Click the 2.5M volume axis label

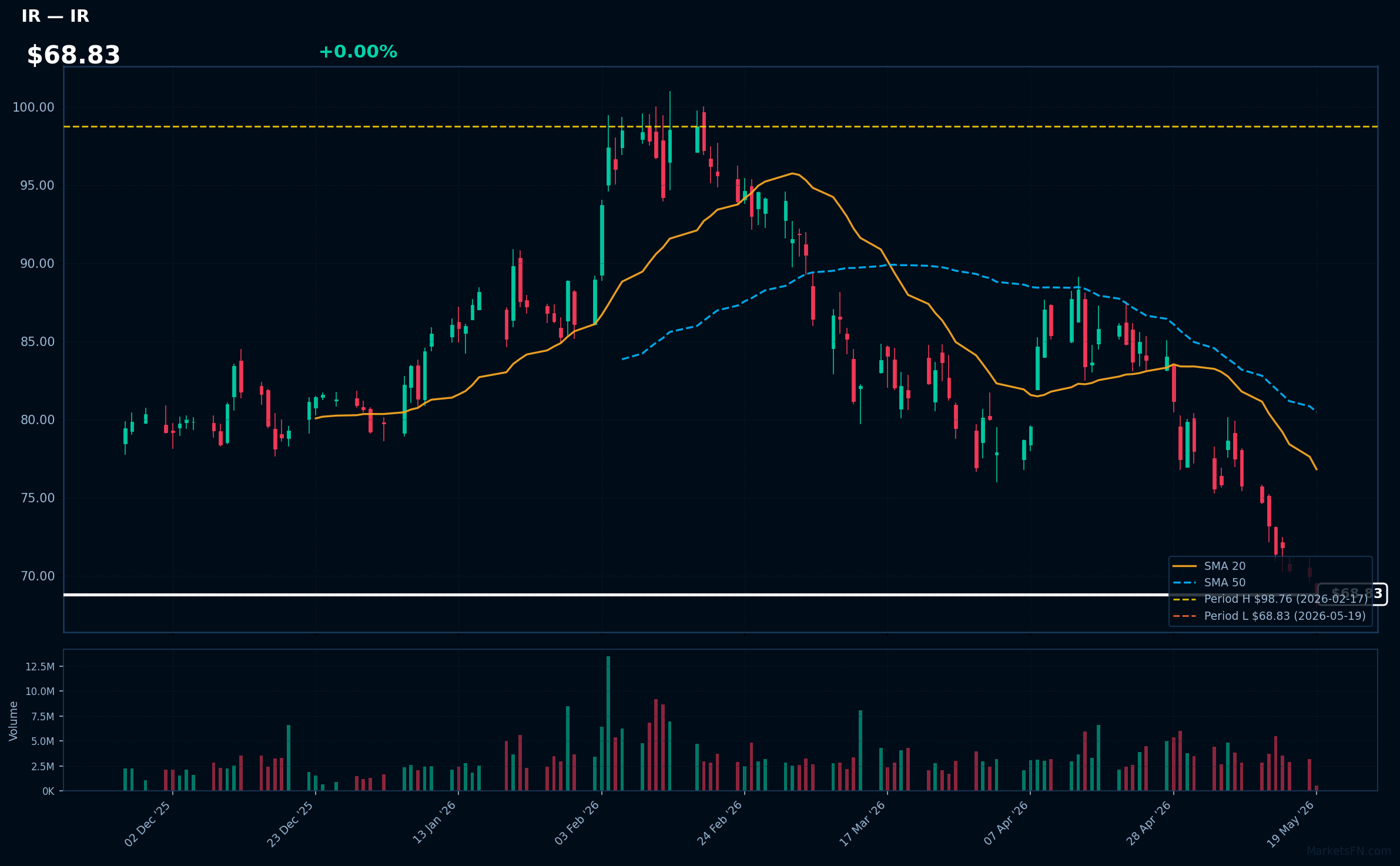click(43, 766)
